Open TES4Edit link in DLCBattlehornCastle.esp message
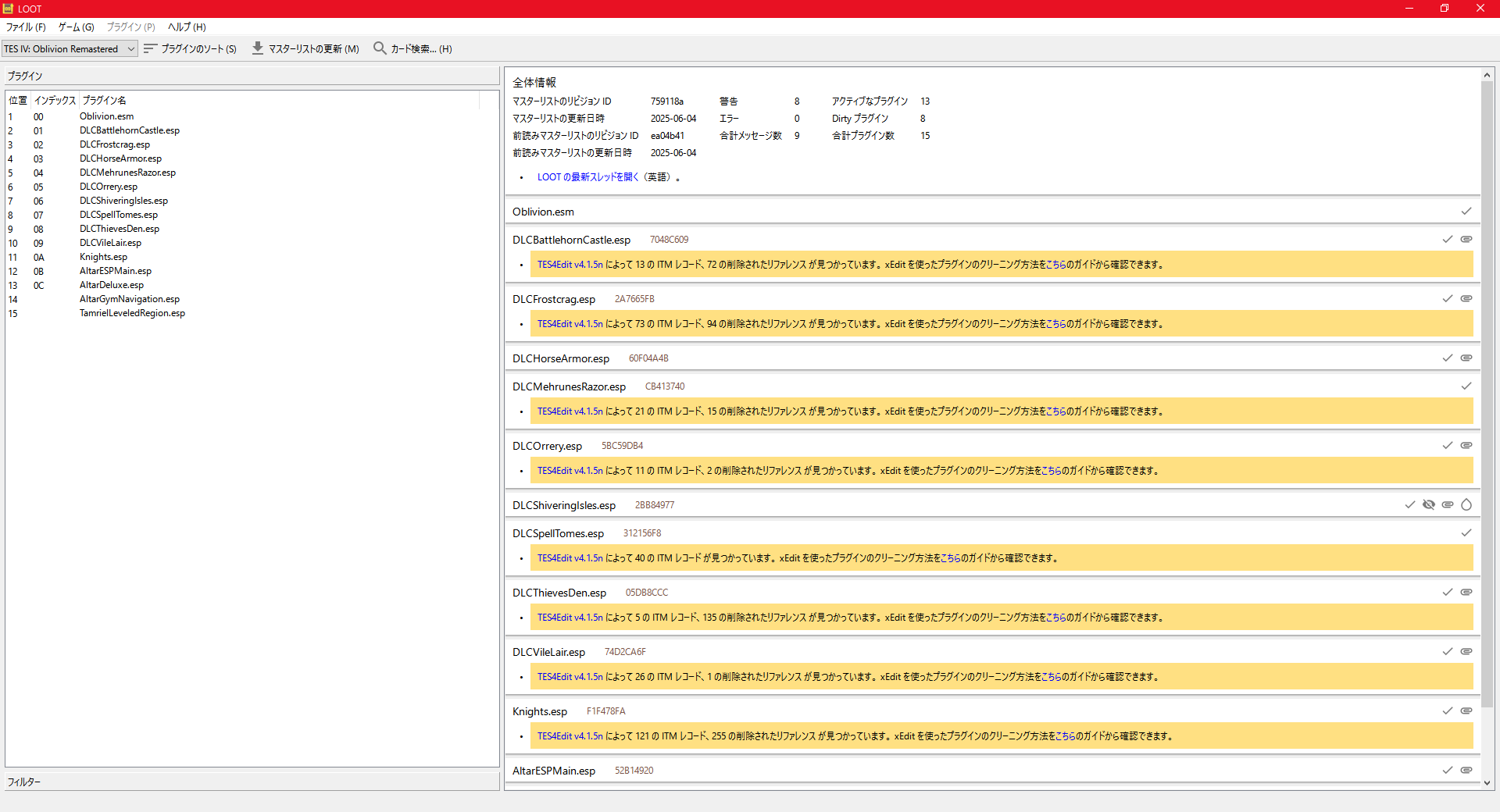1500x812 pixels. click(x=570, y=265)
